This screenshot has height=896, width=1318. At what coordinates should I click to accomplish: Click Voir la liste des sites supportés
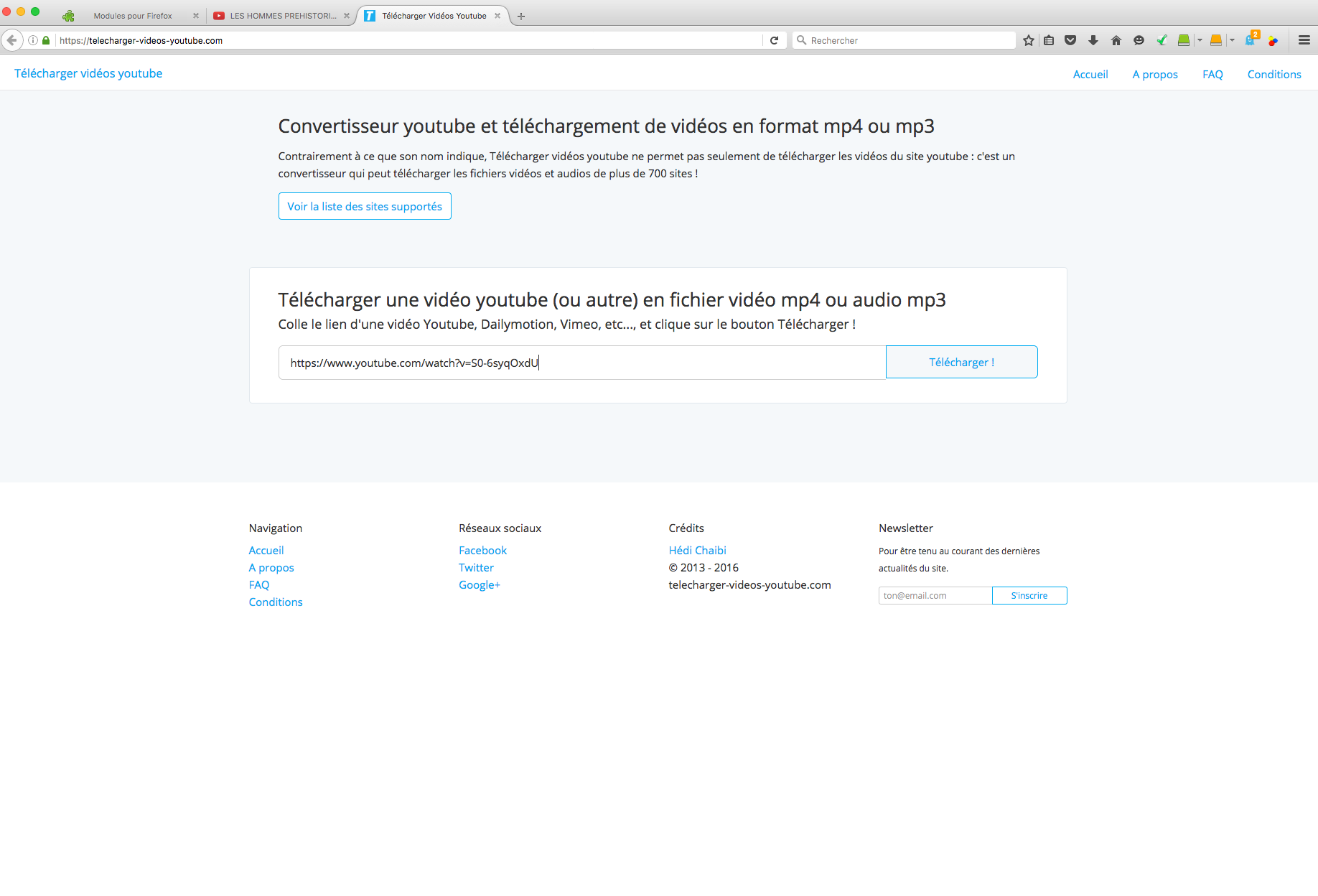365,206
